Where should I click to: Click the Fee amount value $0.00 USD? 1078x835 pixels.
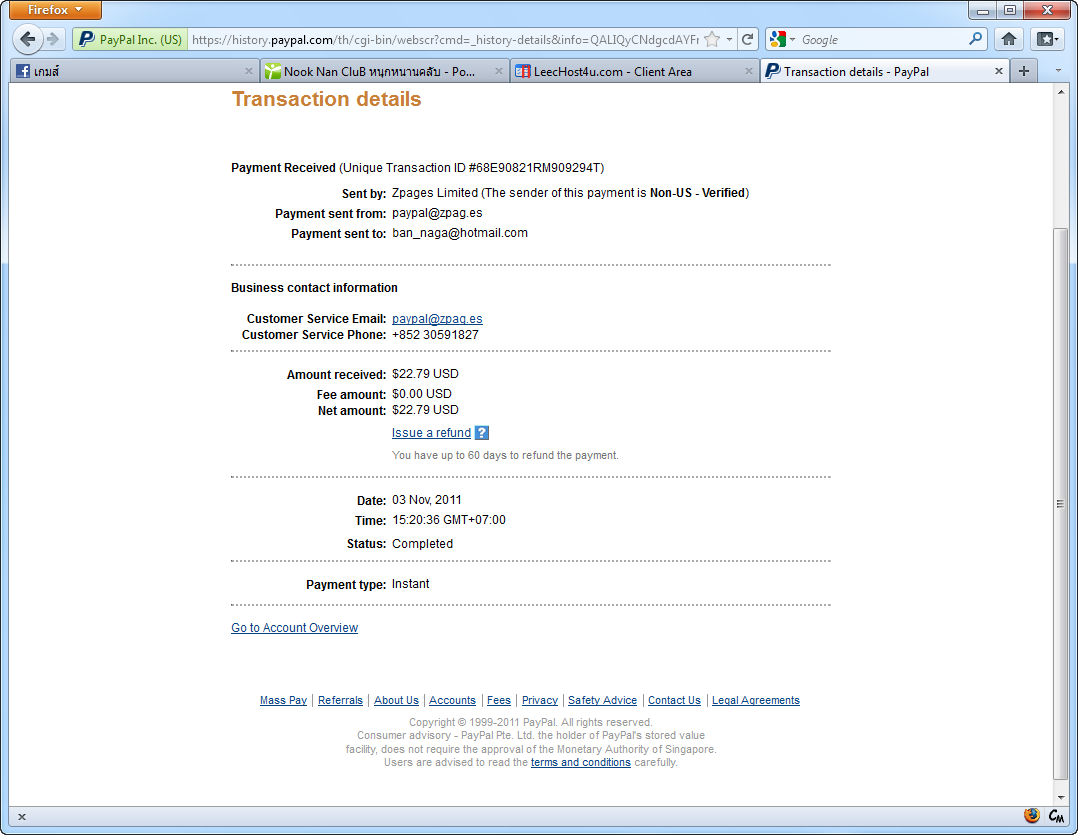422,394
